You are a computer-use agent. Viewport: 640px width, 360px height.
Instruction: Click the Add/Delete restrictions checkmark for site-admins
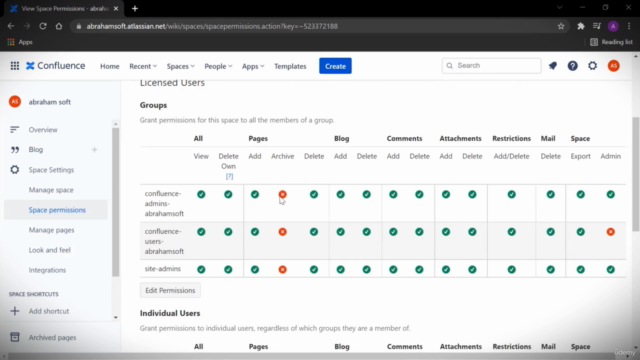pyautogui.click(x=511, y=269)
